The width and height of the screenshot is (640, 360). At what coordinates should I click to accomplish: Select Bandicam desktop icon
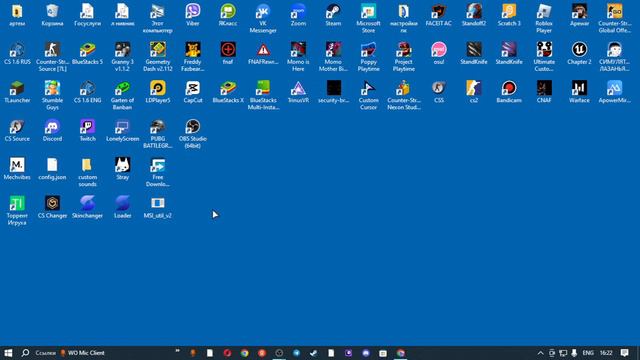click(509, 91)
